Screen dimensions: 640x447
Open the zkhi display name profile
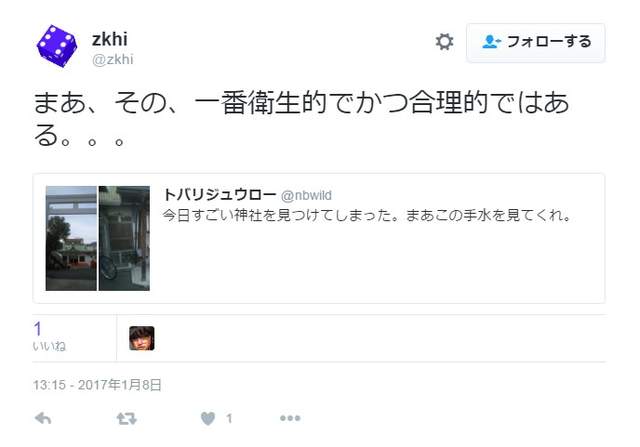coord(110,39)
